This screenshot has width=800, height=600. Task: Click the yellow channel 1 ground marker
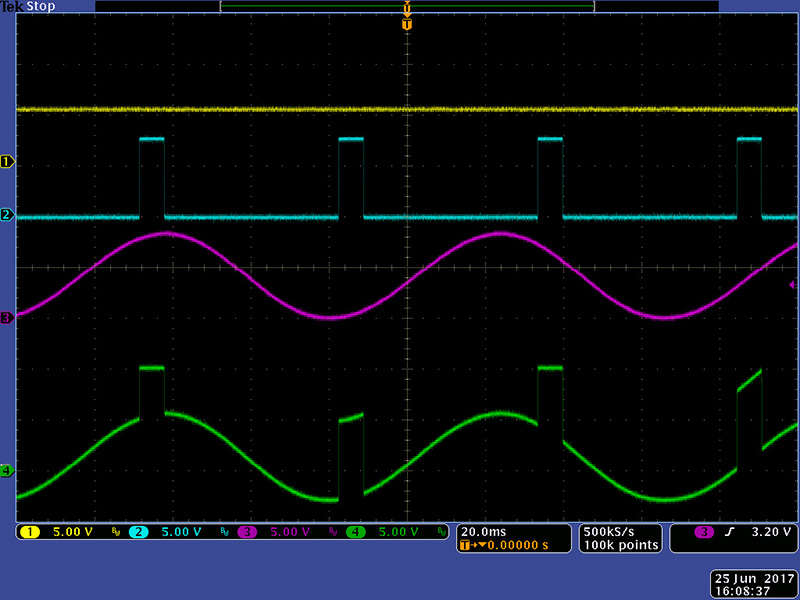8,161
